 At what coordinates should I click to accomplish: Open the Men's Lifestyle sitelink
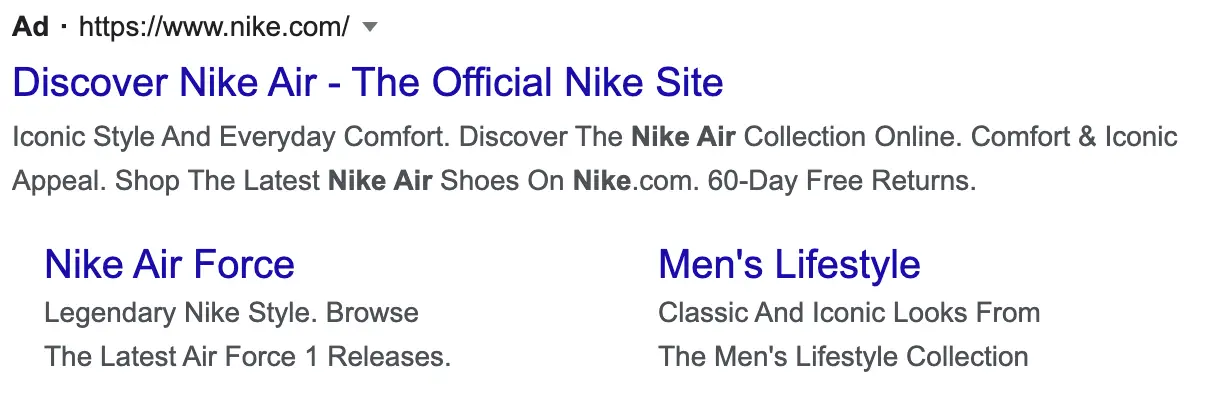(789, 265)
